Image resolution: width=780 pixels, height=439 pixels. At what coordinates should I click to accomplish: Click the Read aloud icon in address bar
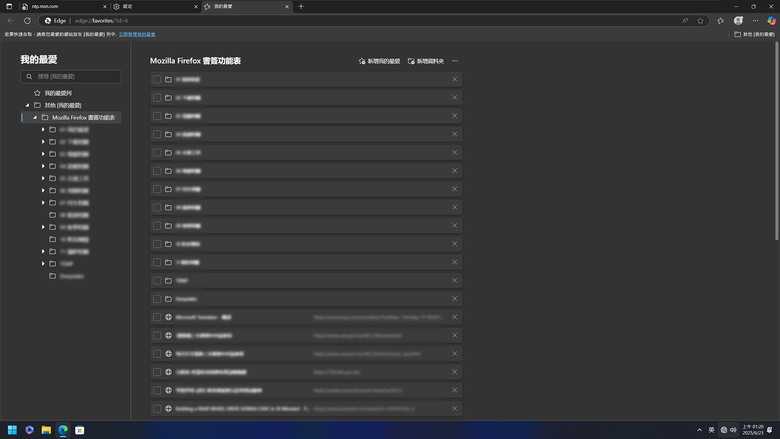click(685, 21)
